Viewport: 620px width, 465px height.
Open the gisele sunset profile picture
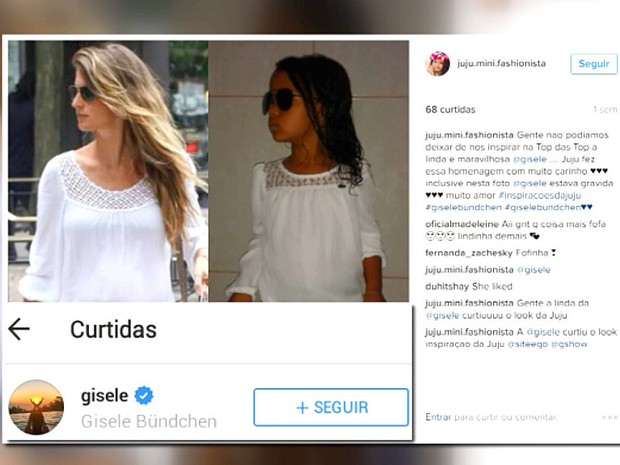tap(36, 407)
